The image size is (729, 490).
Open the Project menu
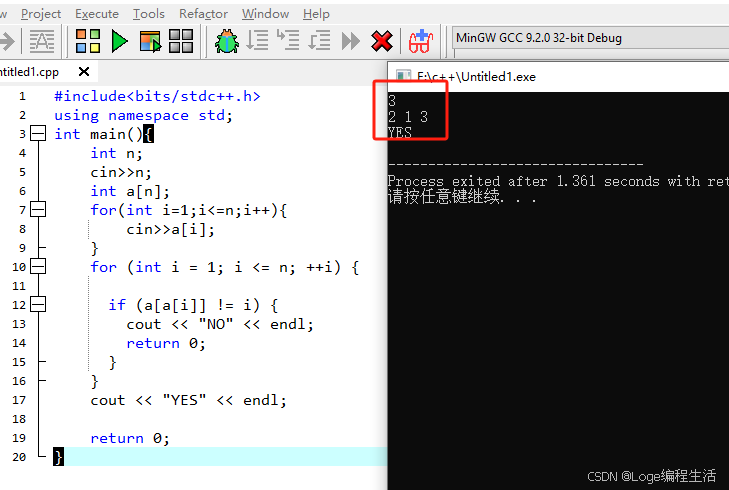click(x=41, y=14)
